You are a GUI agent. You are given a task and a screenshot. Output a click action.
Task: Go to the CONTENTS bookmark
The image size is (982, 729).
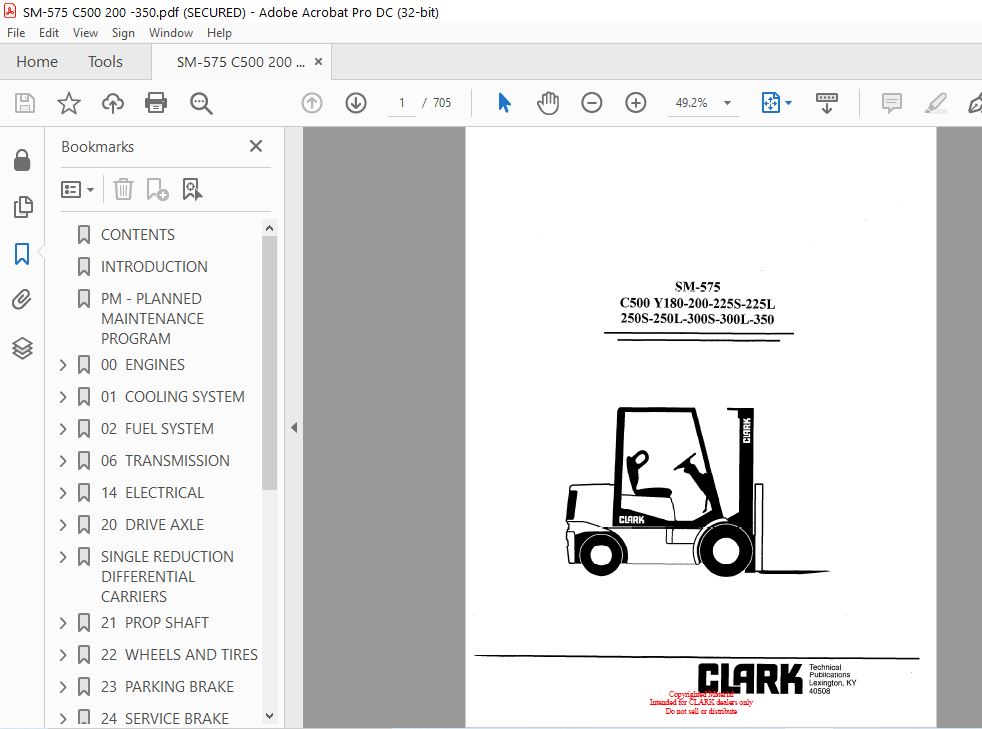138,235
